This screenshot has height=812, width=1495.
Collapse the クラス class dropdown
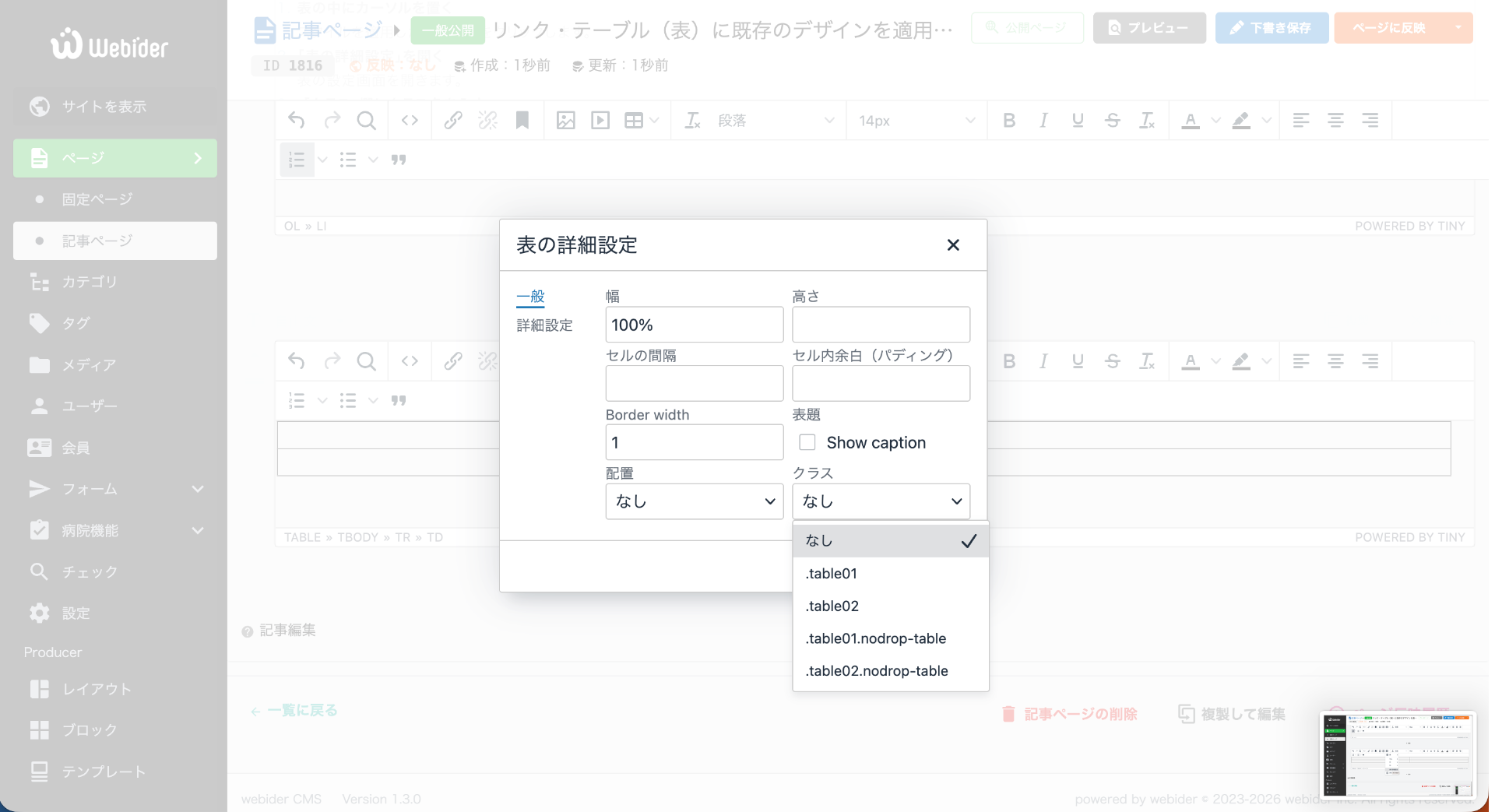881,501
